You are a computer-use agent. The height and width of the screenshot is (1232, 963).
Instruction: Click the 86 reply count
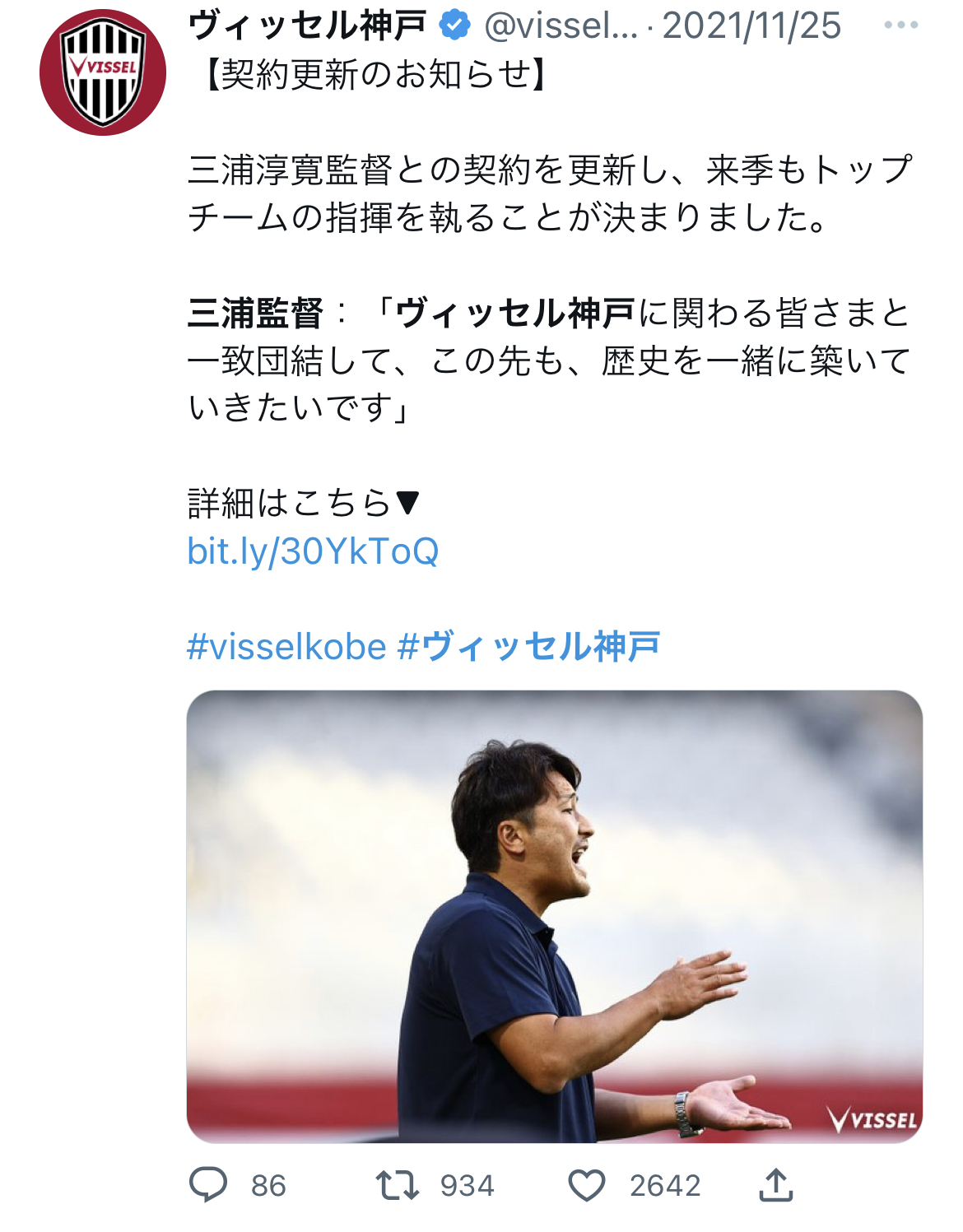coord(268,1186)
